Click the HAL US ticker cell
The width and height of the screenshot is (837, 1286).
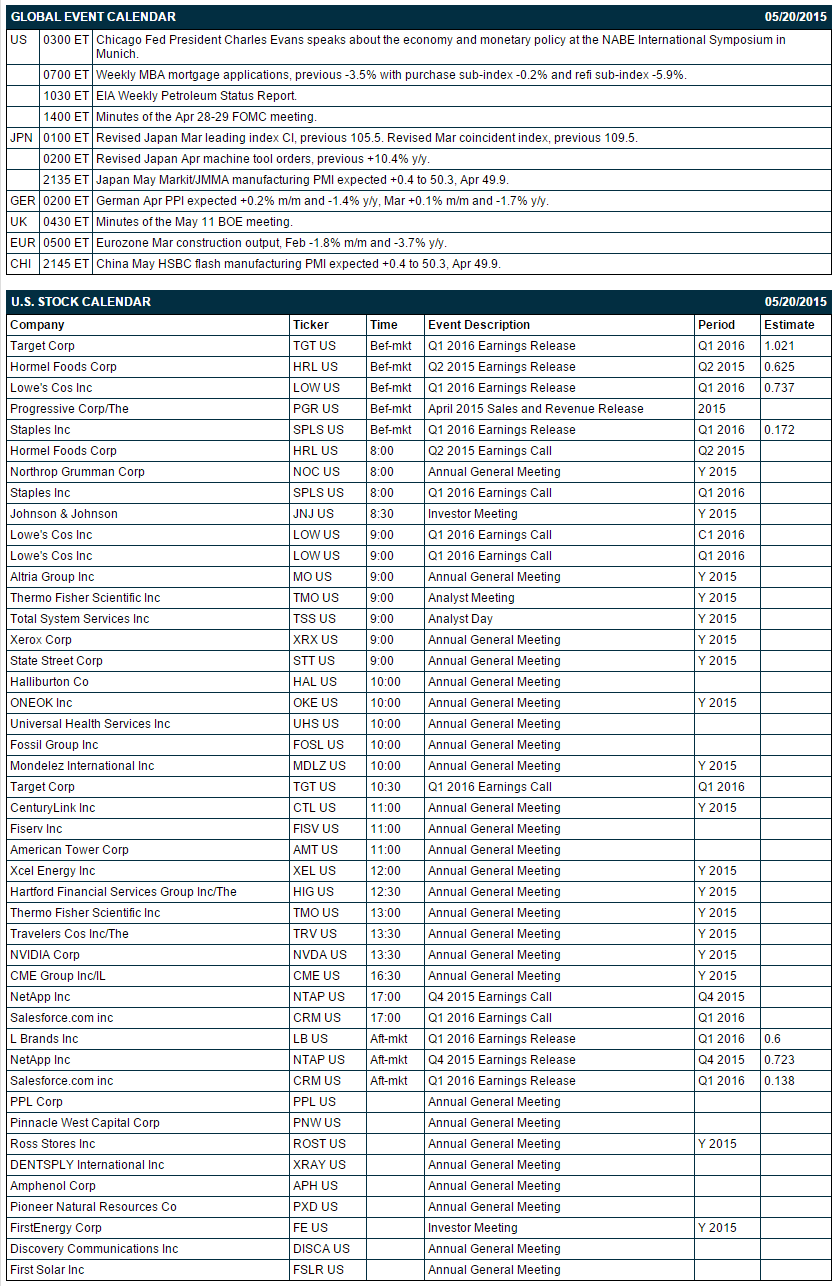point(328,682)
